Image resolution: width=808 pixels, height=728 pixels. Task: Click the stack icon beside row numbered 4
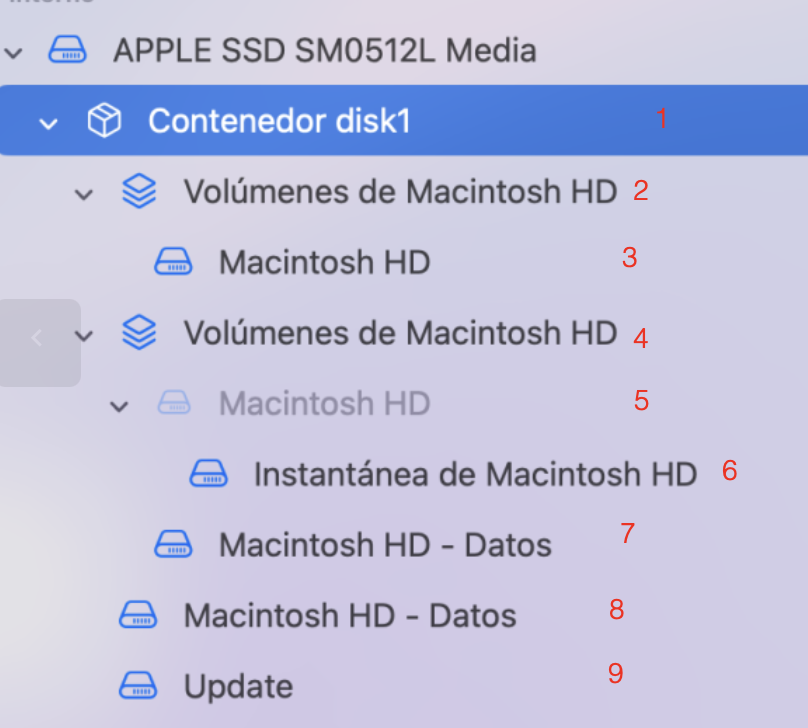pos(138,333)
